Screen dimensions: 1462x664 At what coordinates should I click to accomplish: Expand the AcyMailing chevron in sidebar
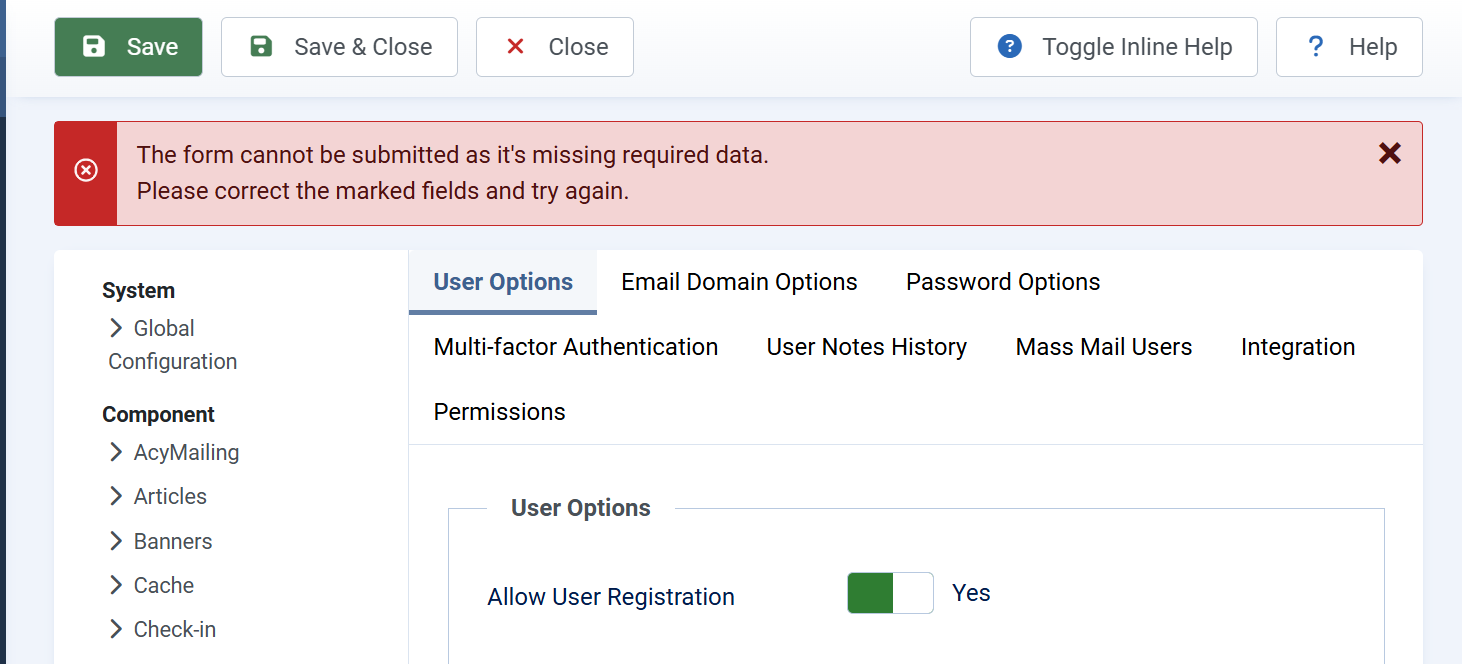(116, 452)
